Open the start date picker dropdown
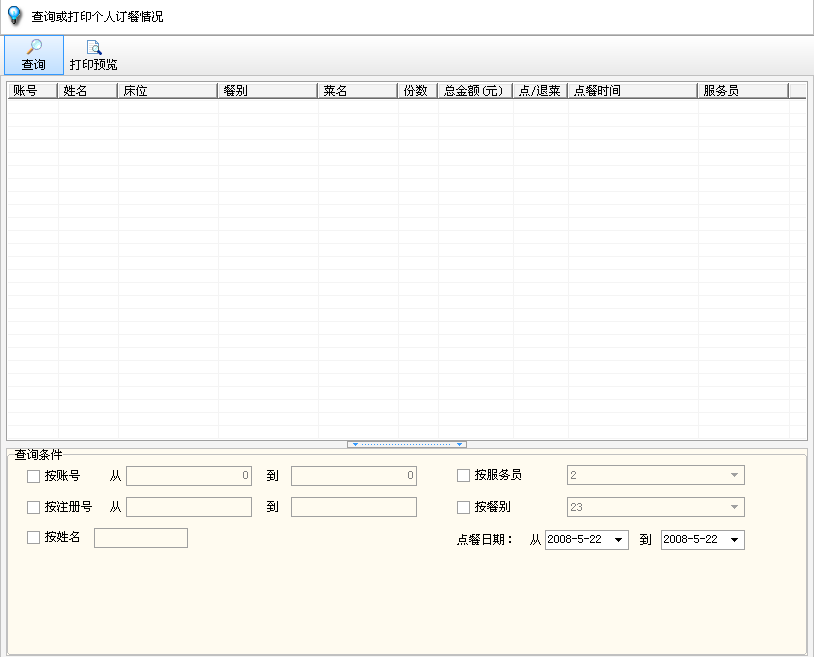Image resolution: width=814 pixels, height=657 pixels. [619, 540]
